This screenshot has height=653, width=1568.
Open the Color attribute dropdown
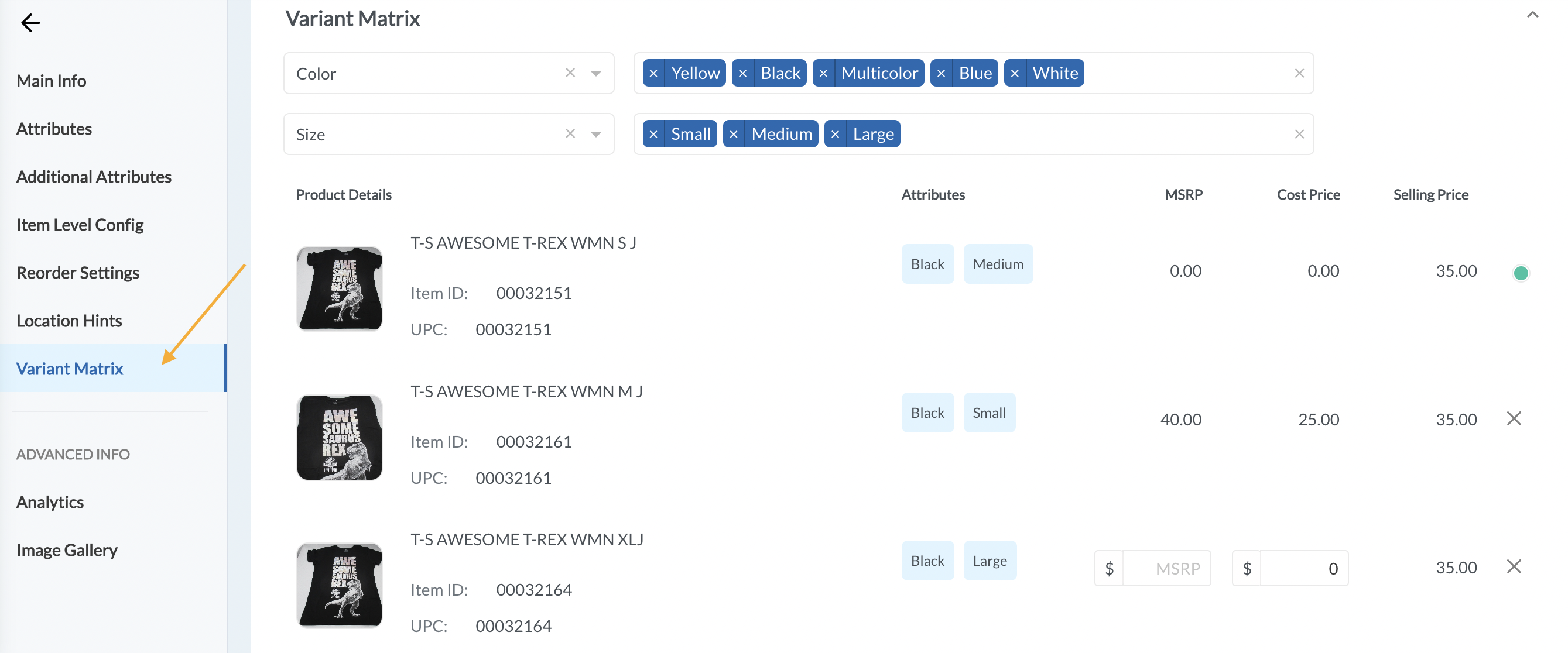point(596,73)
